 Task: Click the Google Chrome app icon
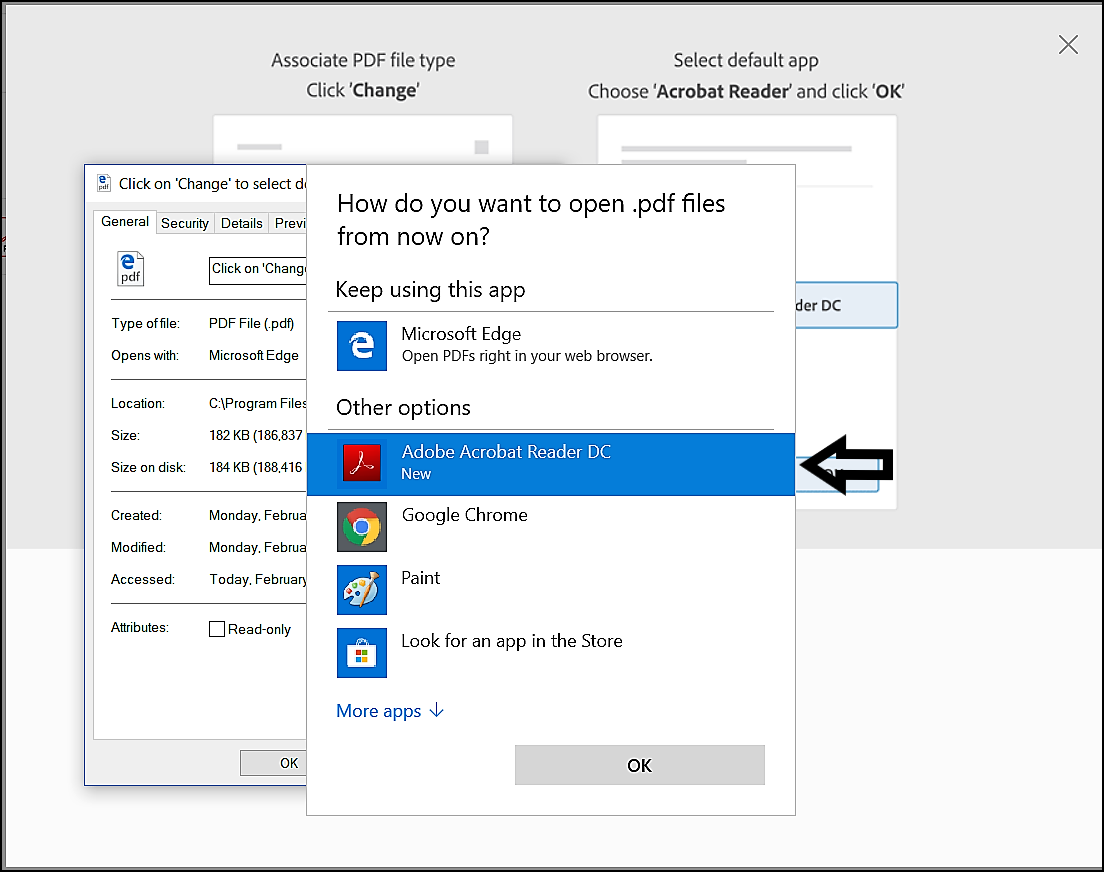tap(362, 527)
